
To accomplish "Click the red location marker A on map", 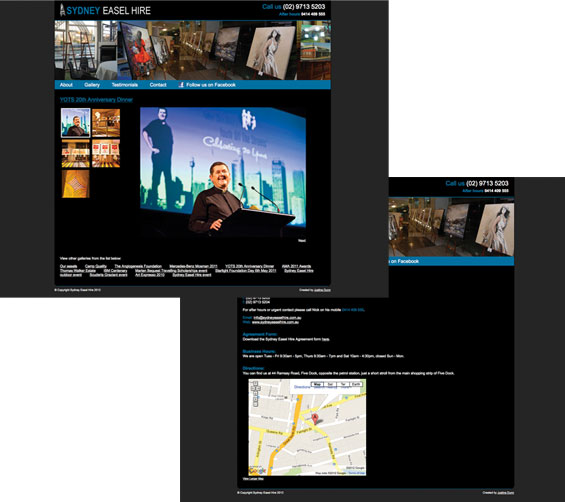I will [315, 419].
